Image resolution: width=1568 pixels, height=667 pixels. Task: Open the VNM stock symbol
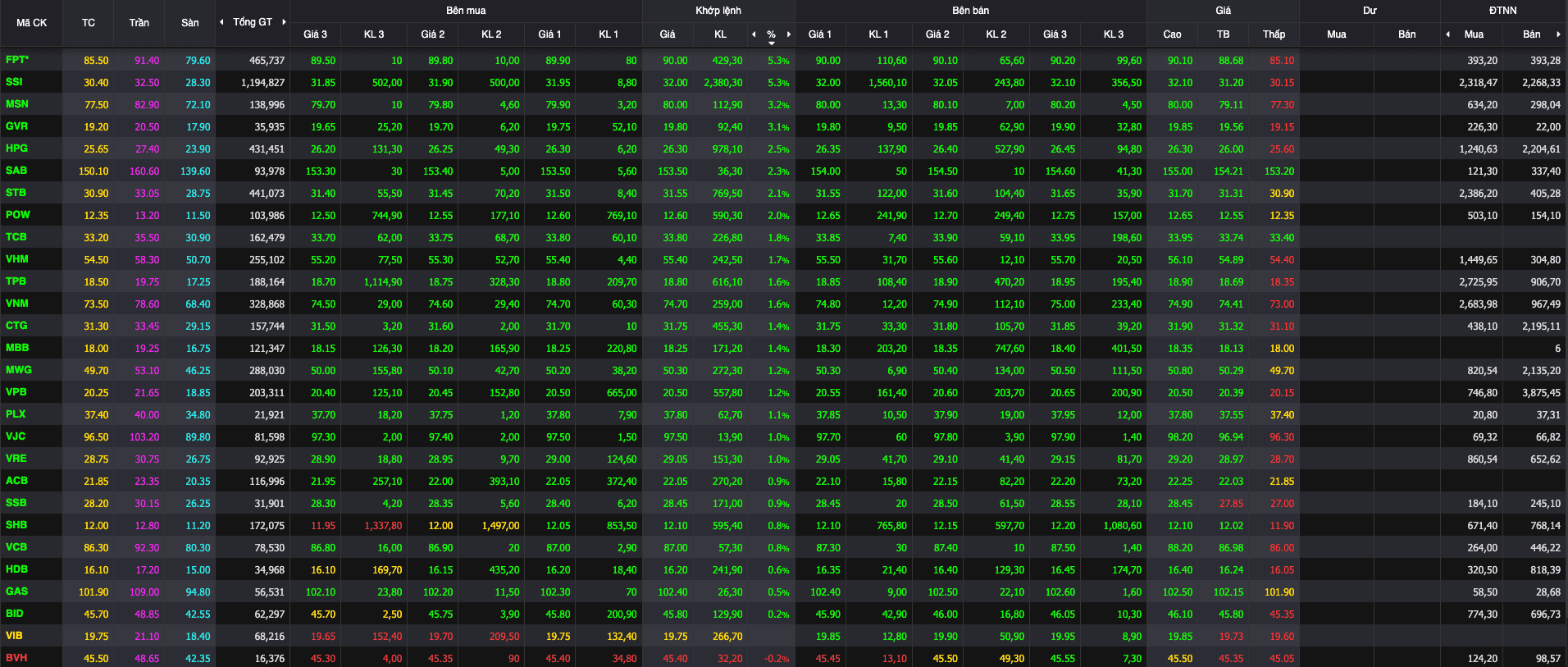tap(16, 304)
